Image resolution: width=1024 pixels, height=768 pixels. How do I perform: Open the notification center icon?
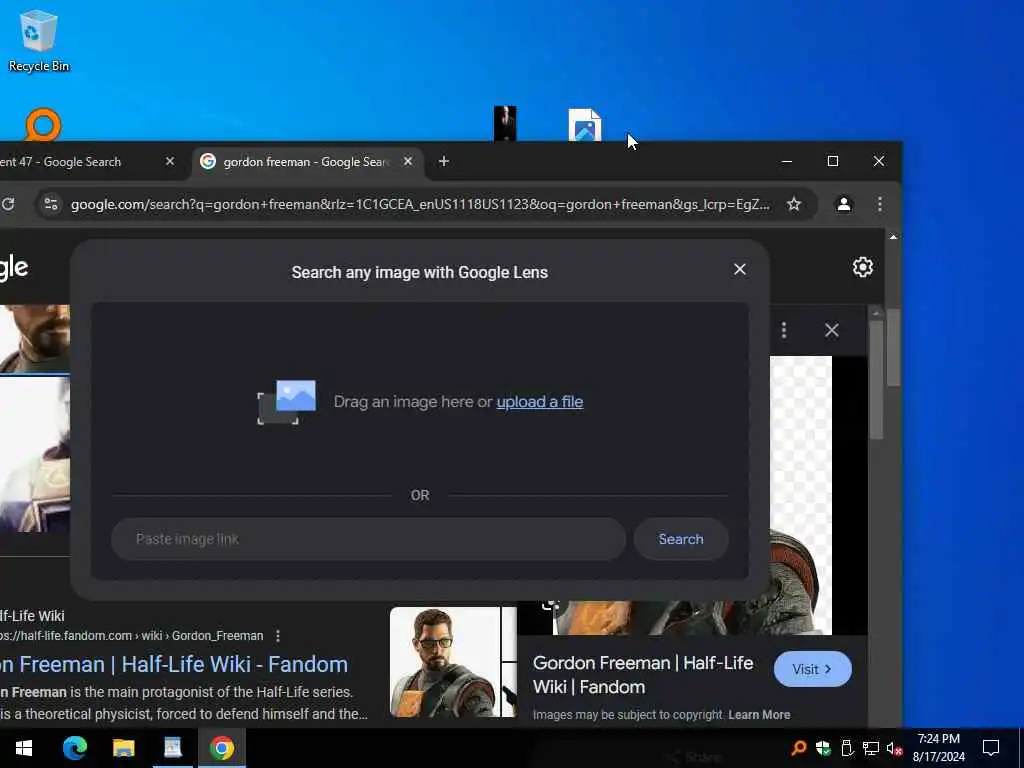[x=991, y=748]
